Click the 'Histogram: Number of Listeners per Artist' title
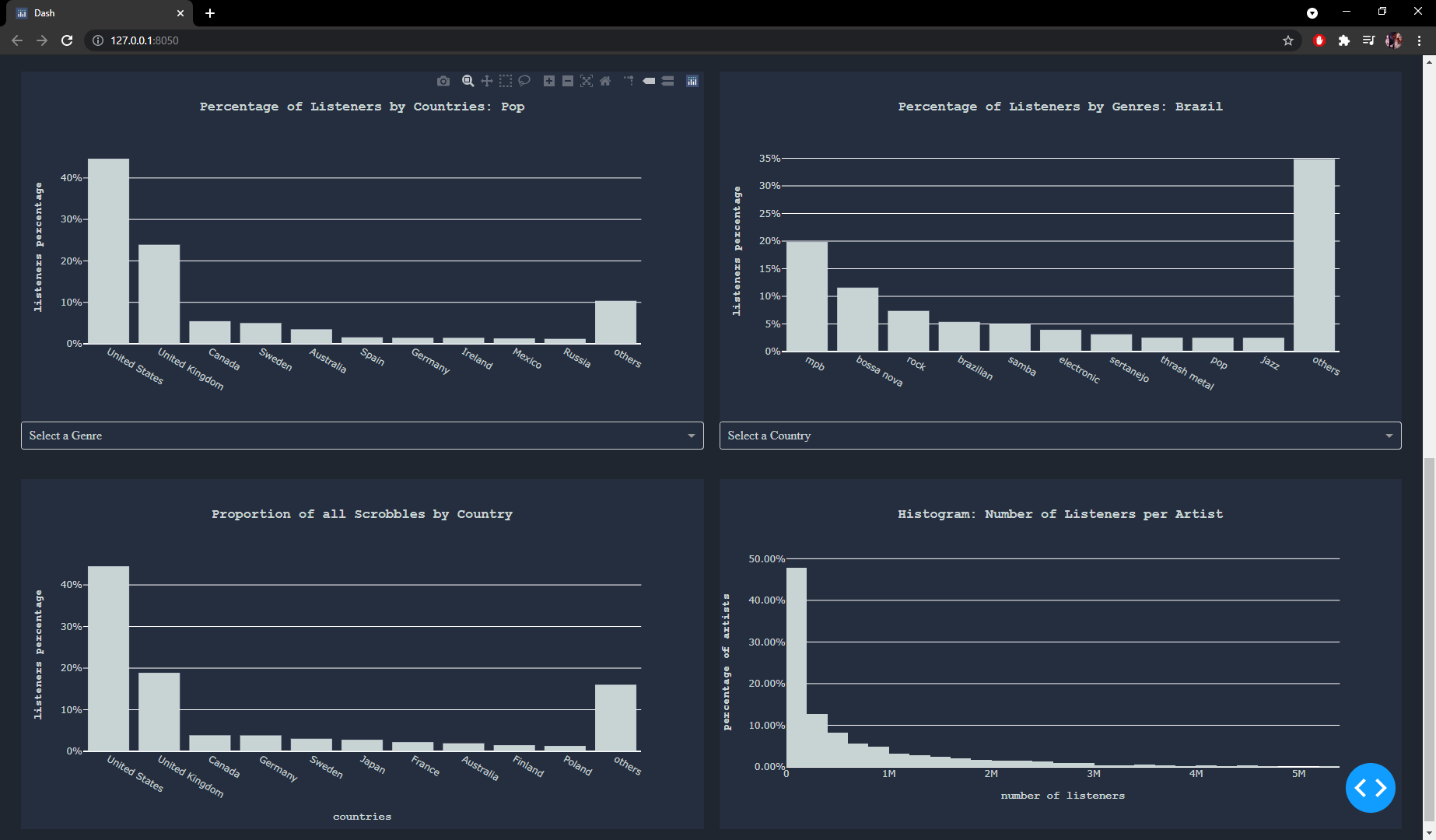Image resolution: width=1436 pixels, height=840 pixels. coord(1060,514)
